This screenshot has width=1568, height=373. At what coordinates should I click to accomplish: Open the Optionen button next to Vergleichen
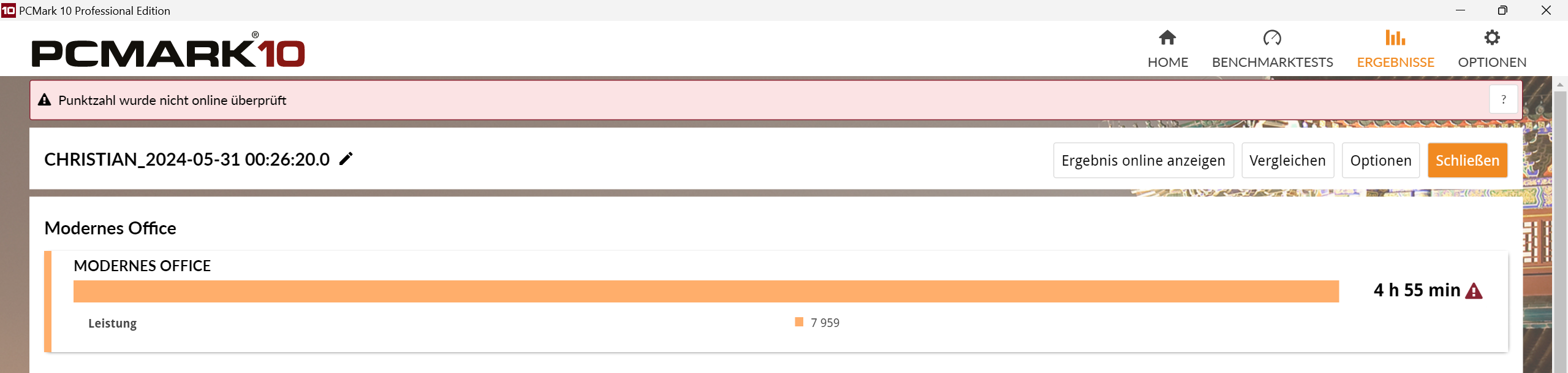(1381, 160)
